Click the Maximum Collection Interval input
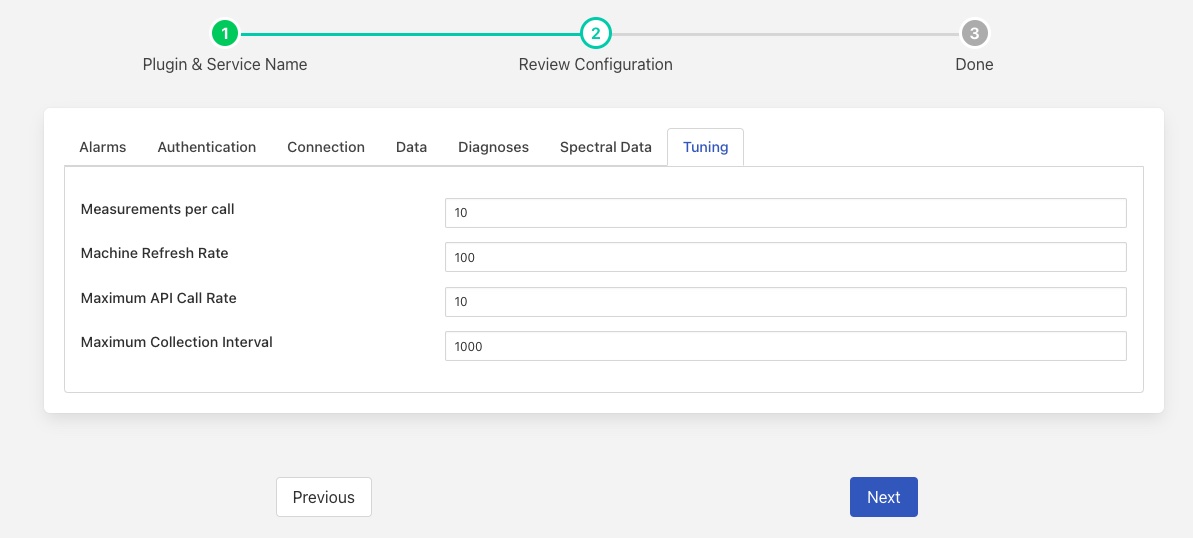 (x=785, y=346)
